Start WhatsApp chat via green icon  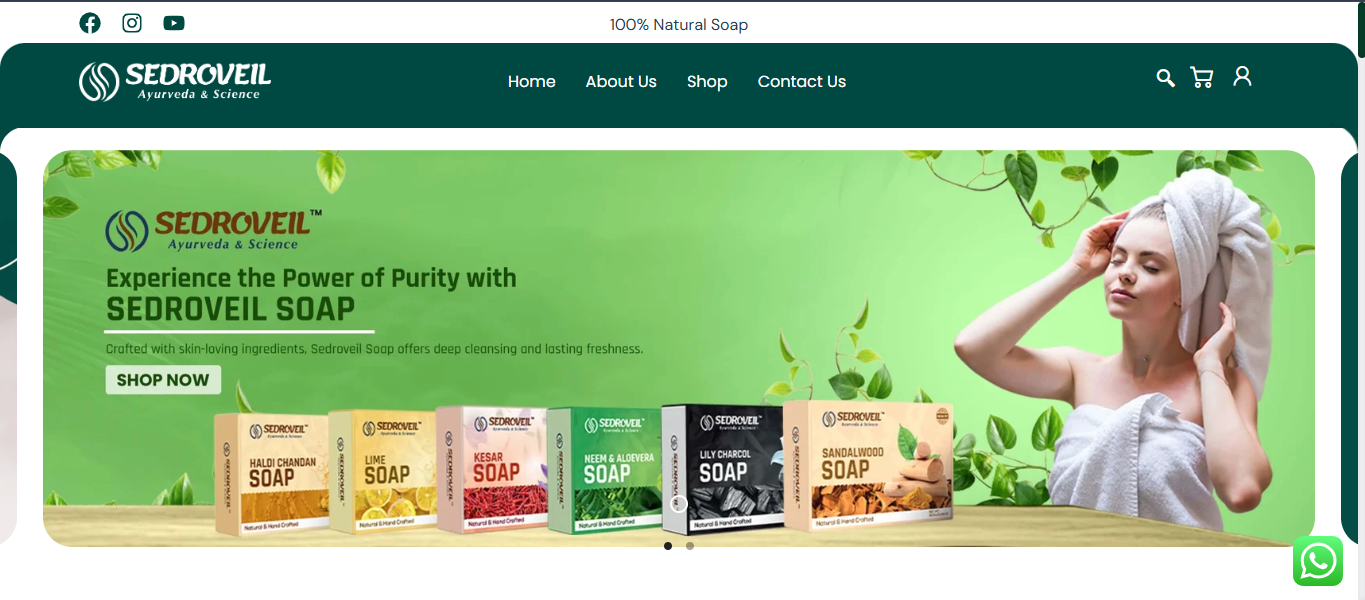(x=1318, y=561)
